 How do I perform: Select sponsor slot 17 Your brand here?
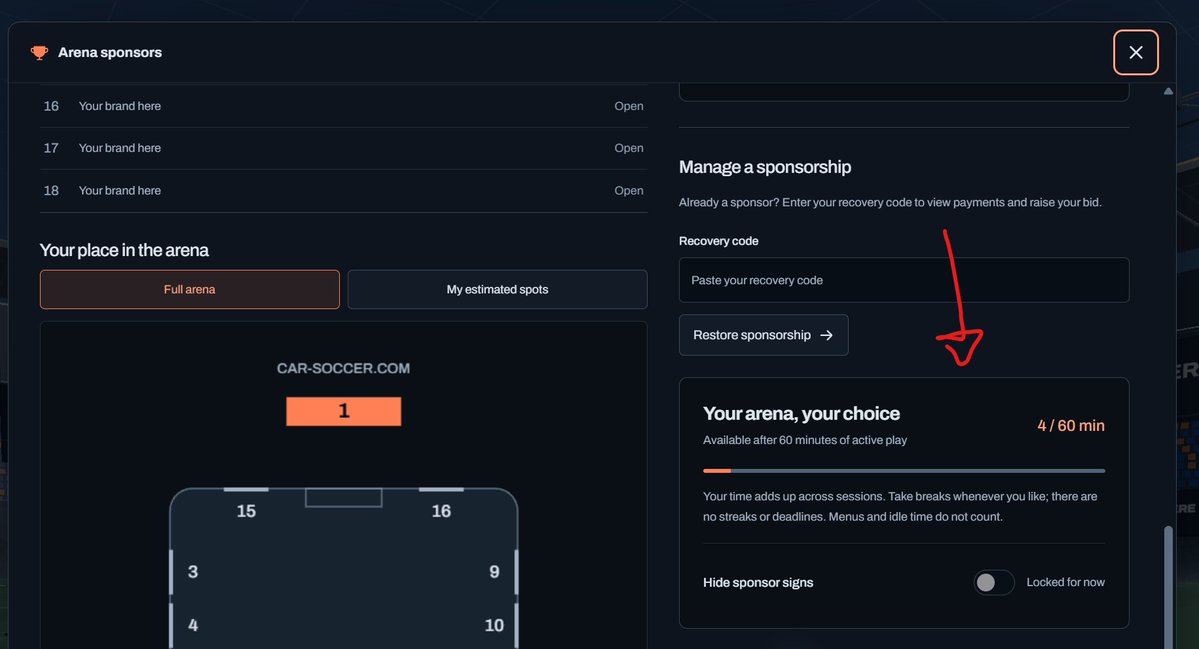click(343, 148)
